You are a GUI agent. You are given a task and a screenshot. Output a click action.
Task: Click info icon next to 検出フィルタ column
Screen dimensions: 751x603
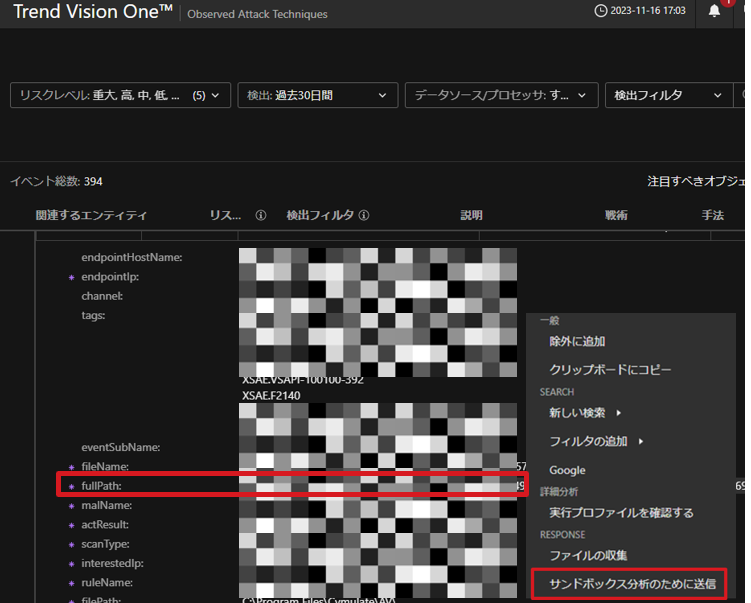tap(364, 215)
